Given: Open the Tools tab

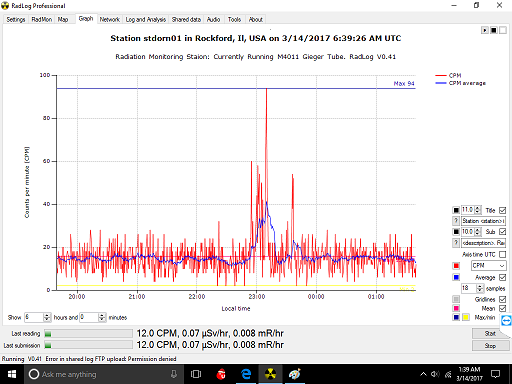Looking at the screenshot, I should 234,19.
